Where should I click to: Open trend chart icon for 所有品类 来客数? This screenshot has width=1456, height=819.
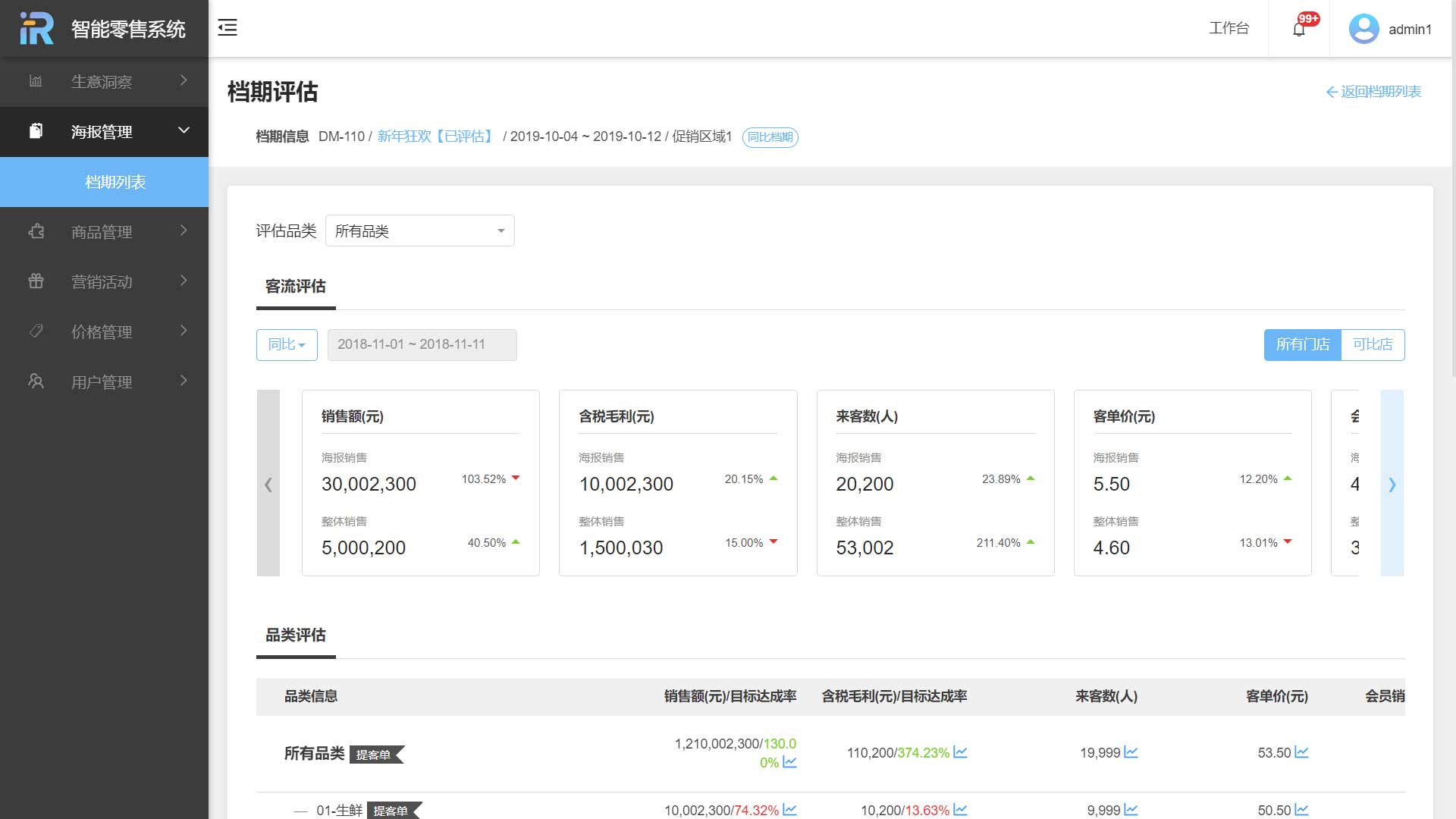point(1131,752)
